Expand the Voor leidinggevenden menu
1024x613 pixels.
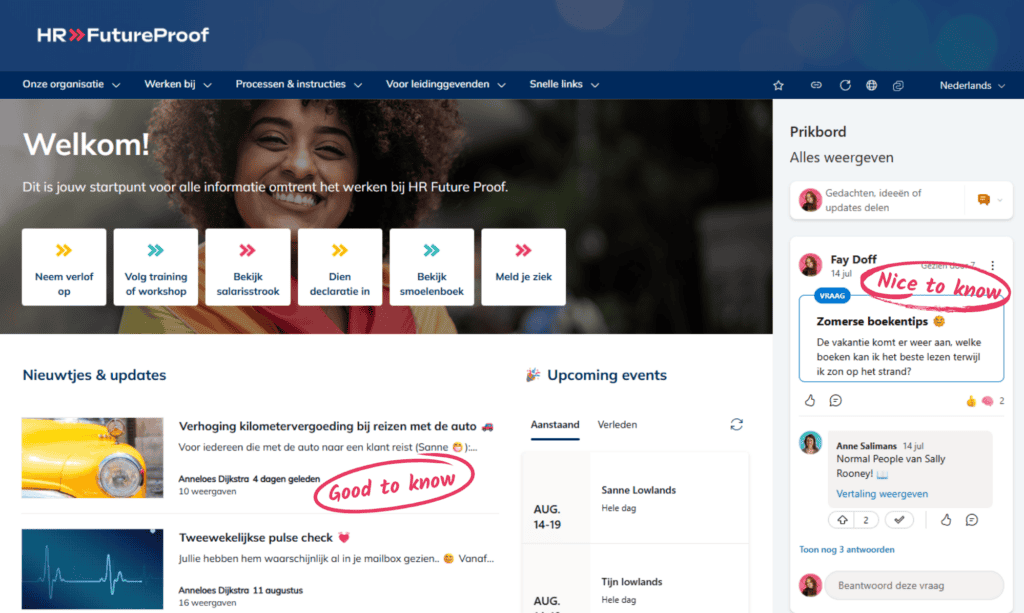tap(445, 84)
